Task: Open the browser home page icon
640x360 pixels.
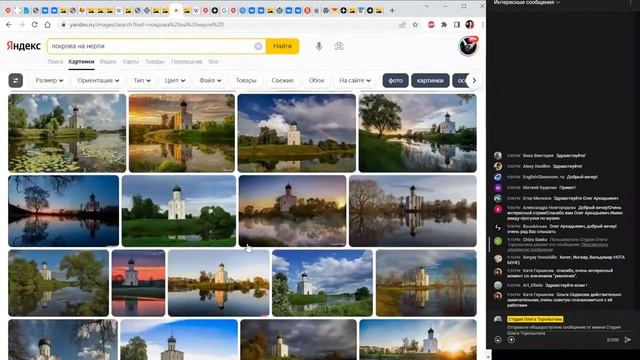Action: (x=47, y=24)
